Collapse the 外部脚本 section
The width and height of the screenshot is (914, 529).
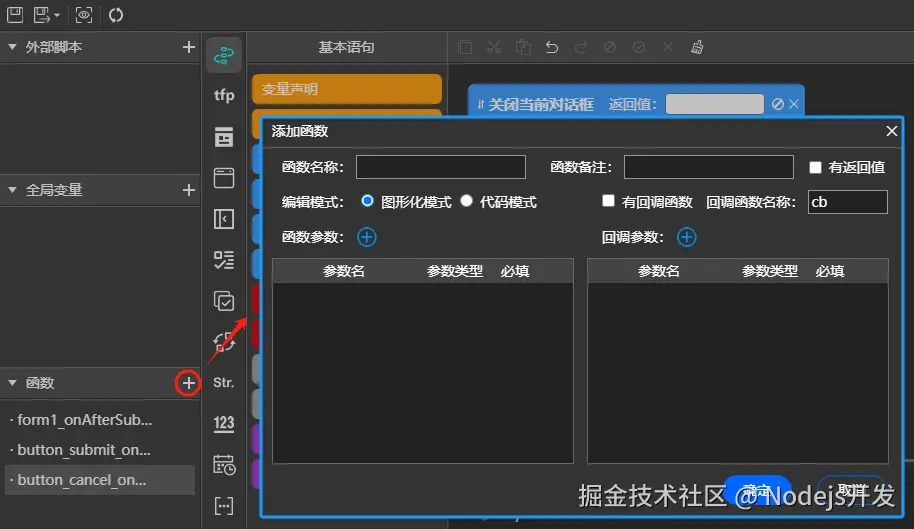[x=12, y=47]
